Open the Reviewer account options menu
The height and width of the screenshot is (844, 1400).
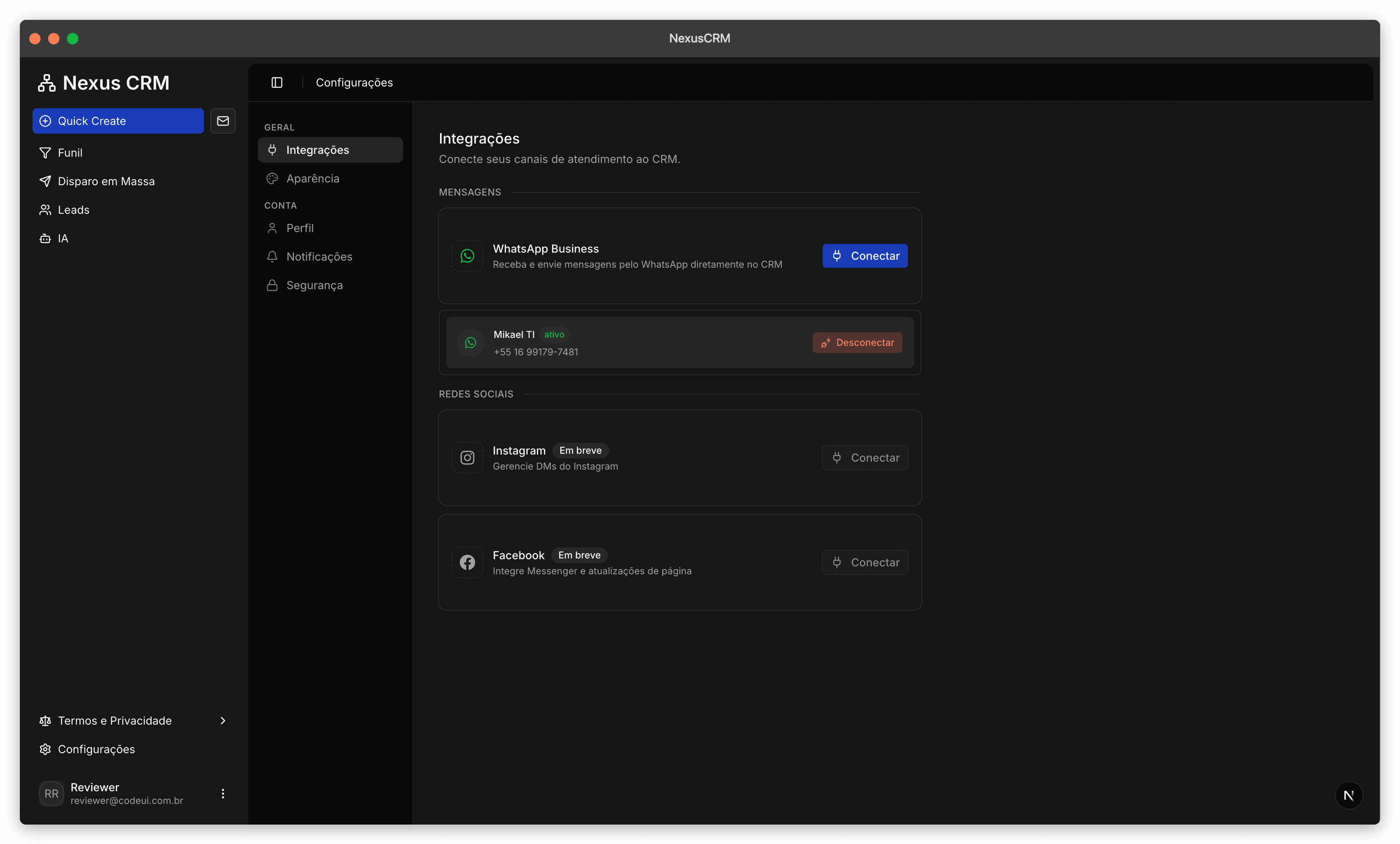(x=223, y=794)
